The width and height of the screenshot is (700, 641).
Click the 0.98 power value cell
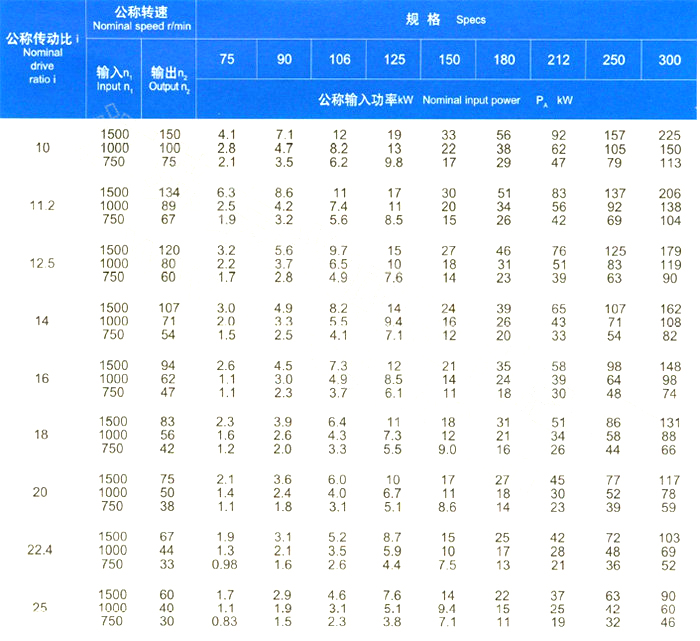pos(227,565)
